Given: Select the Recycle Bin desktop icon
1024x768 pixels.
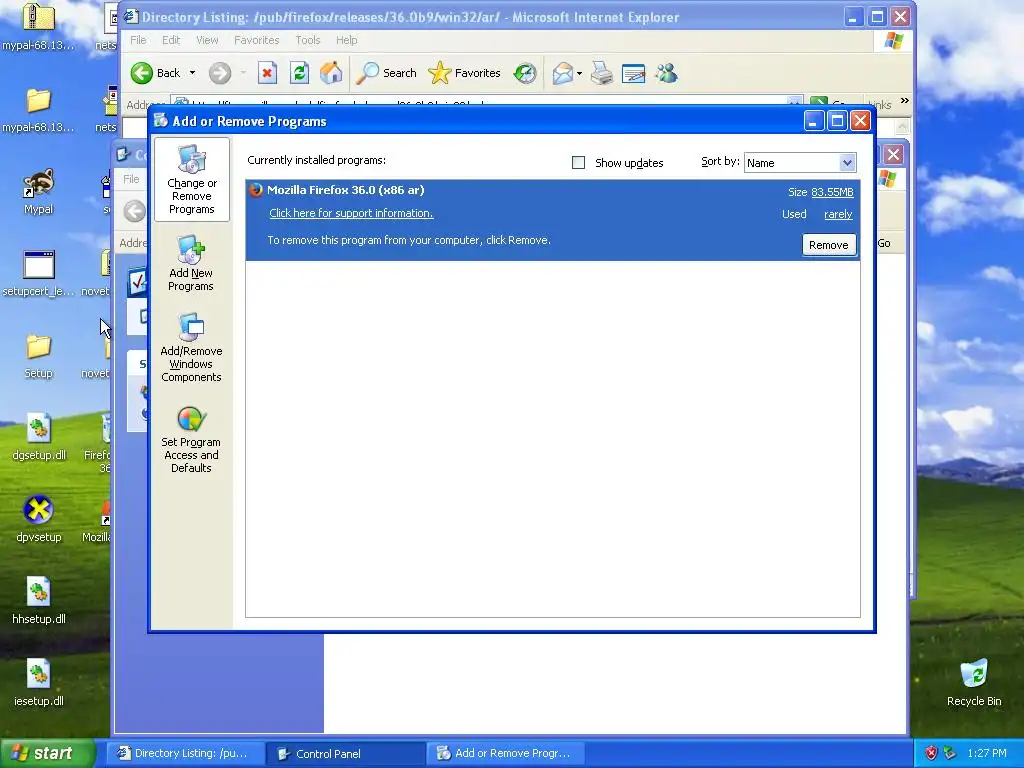Looking at the screenshot, I should click(974, 683).
